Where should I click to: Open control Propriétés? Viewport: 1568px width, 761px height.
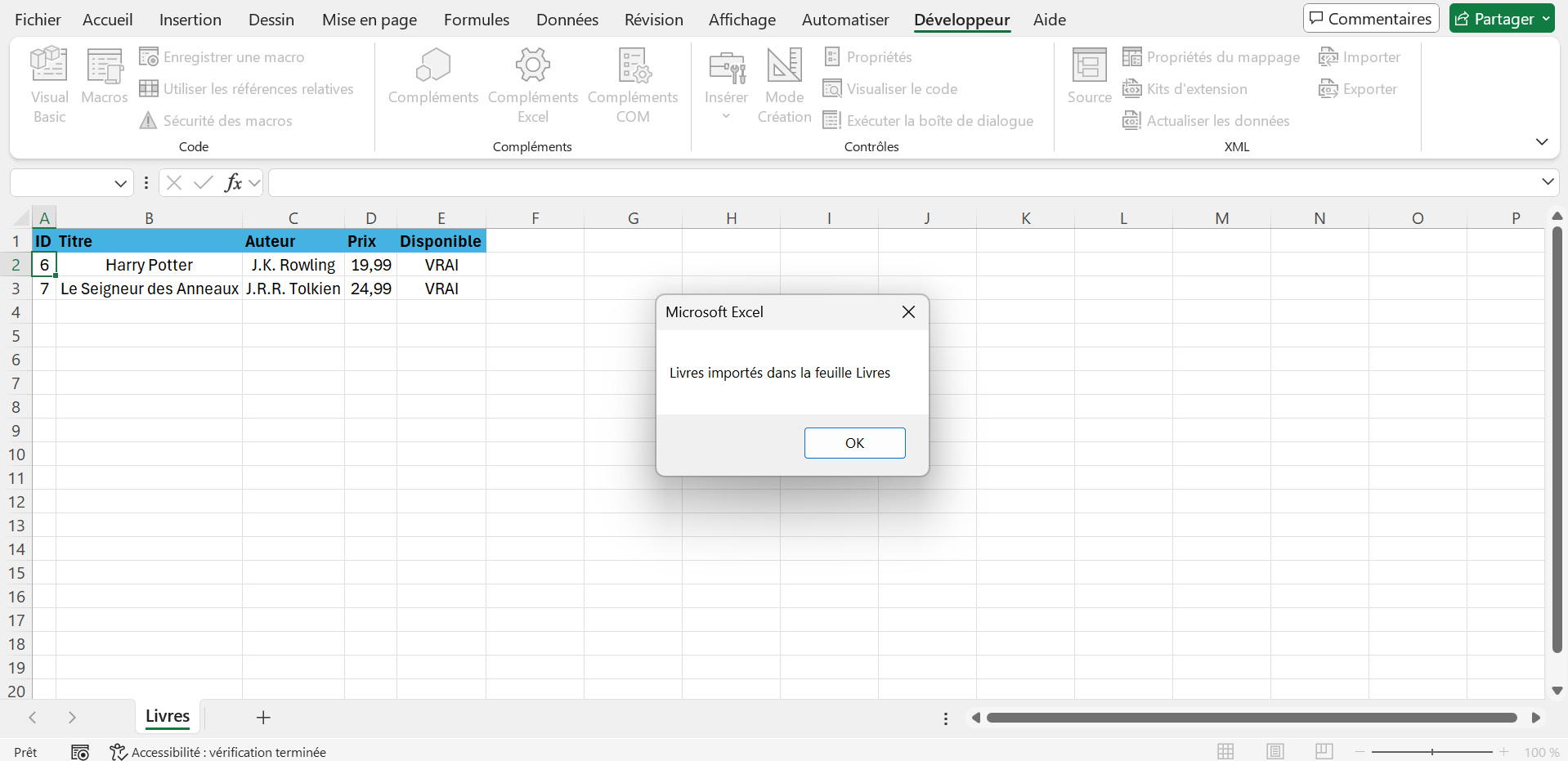[867, 57]
